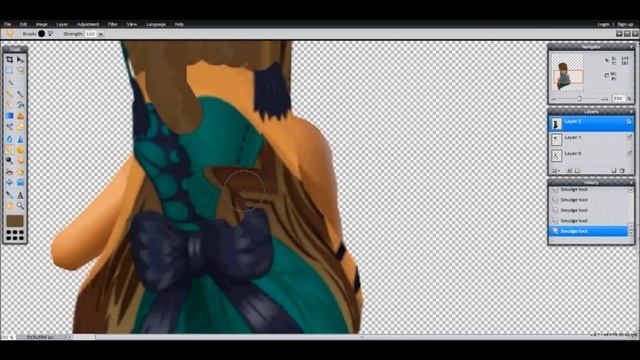Open the Adjustment menu
Viewport: 640px width, 360px height.
coord(88,24)
